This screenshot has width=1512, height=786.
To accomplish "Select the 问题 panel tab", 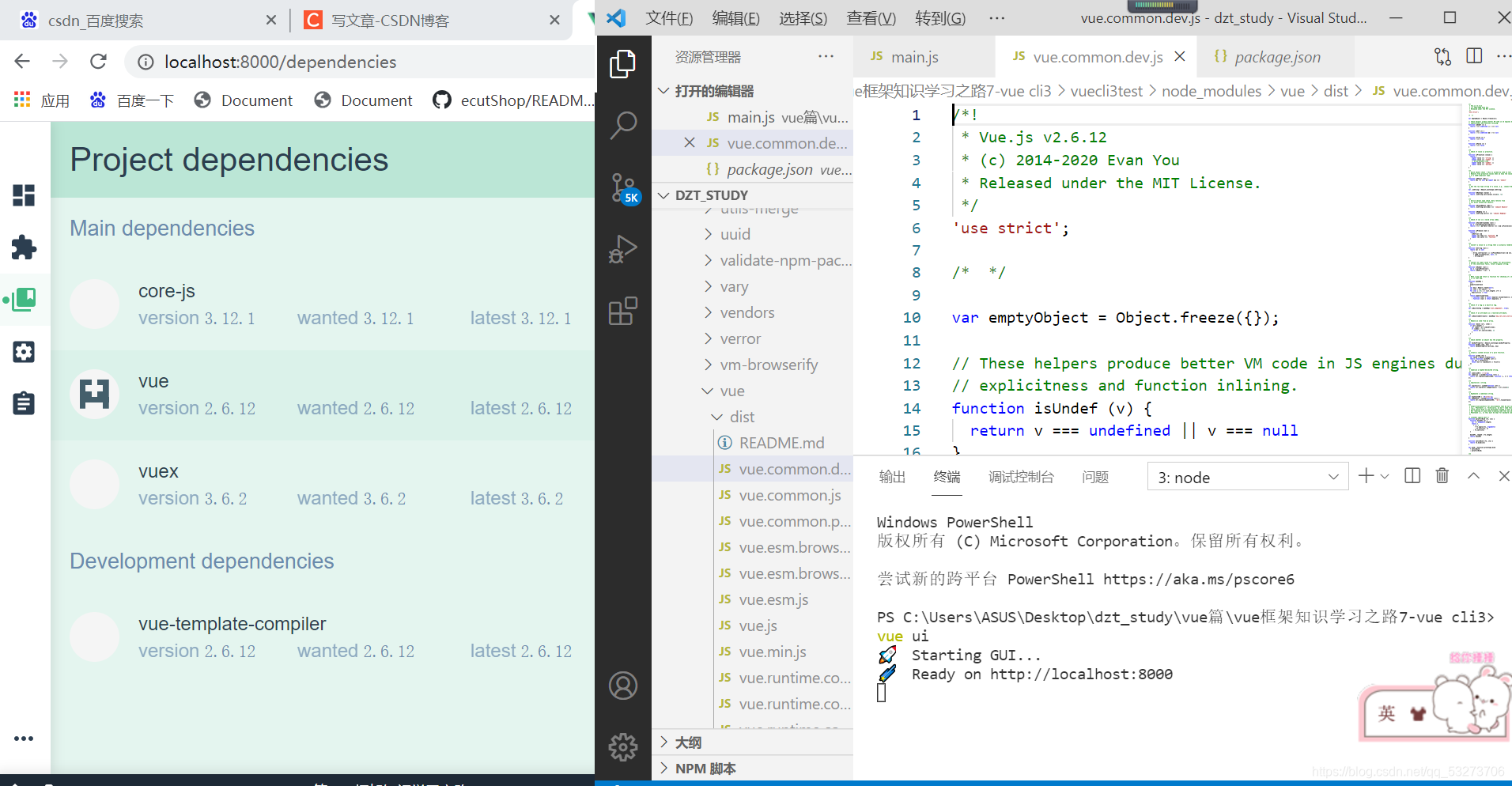I will [1095, 477].
